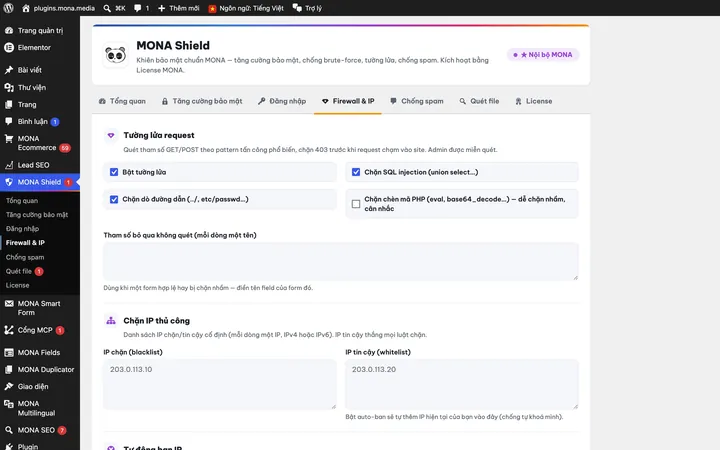Image resolution: width=720 pixels, height=450 pixels.
Task: Toggle Chặn SQL injection checkbox
Action: 356,172
